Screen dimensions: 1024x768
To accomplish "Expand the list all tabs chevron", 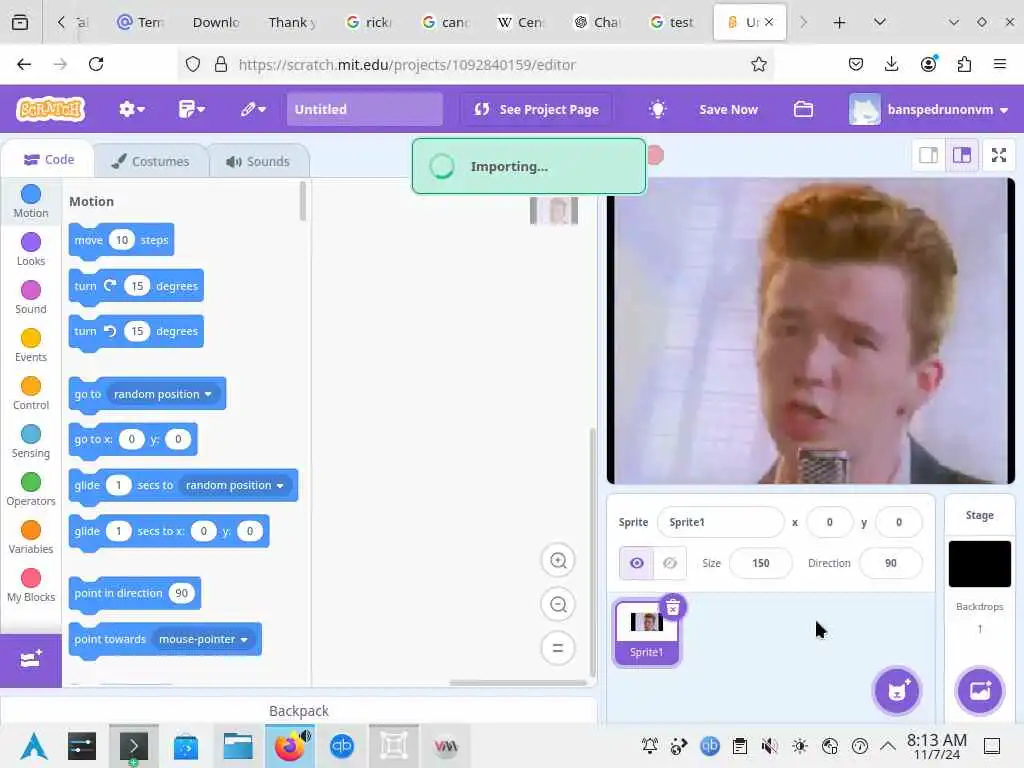I will pos(880,22).
